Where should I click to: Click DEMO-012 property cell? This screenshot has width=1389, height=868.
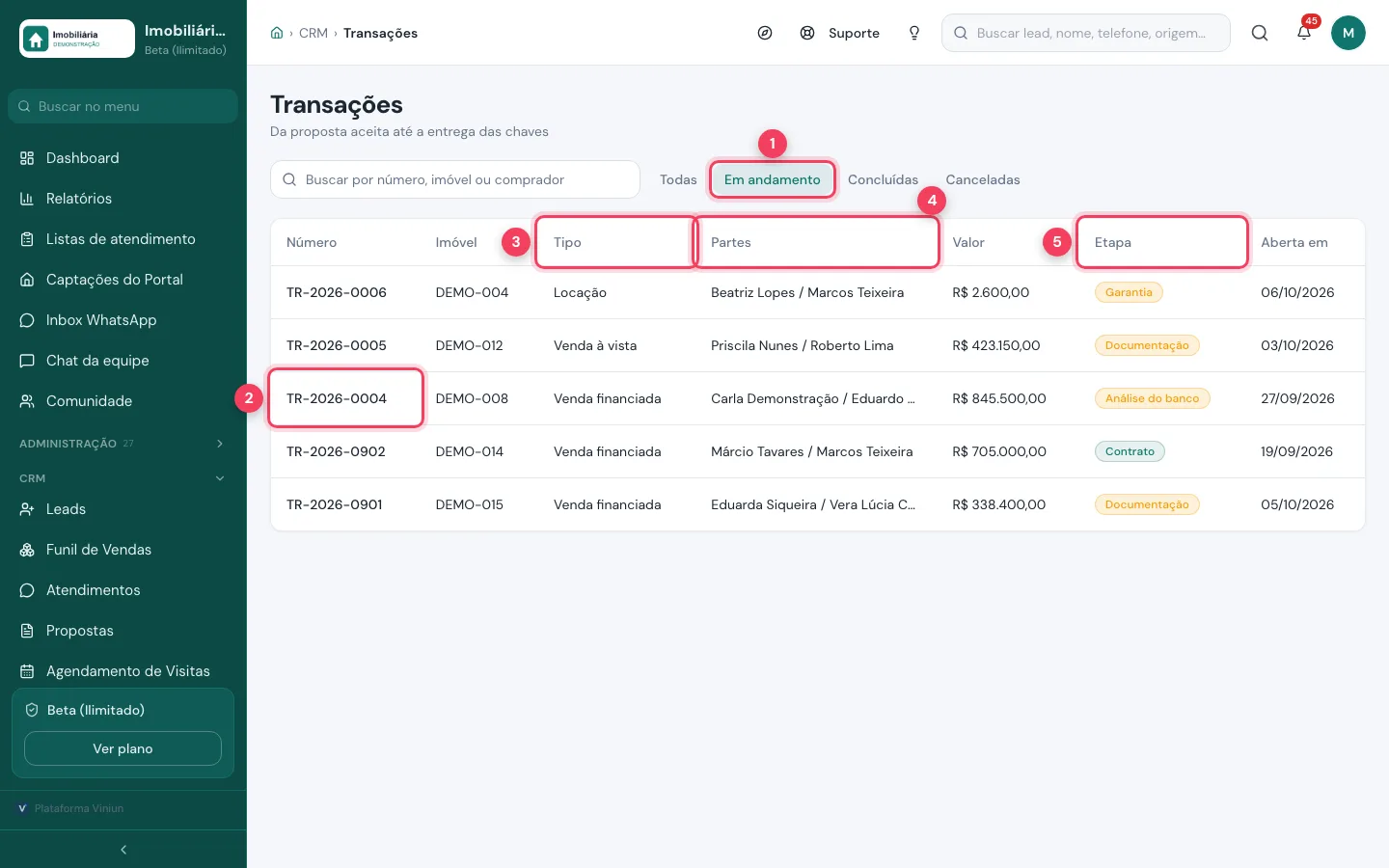click(470, 345)
